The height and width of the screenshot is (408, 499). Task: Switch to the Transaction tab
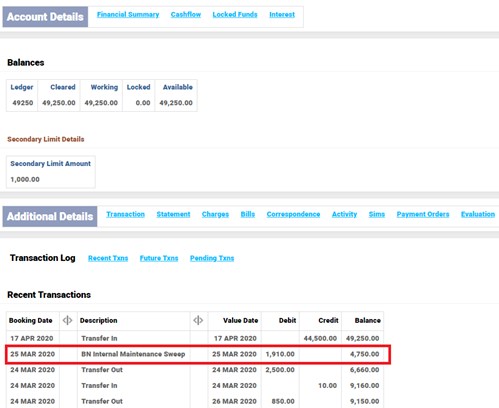point(126,214)
